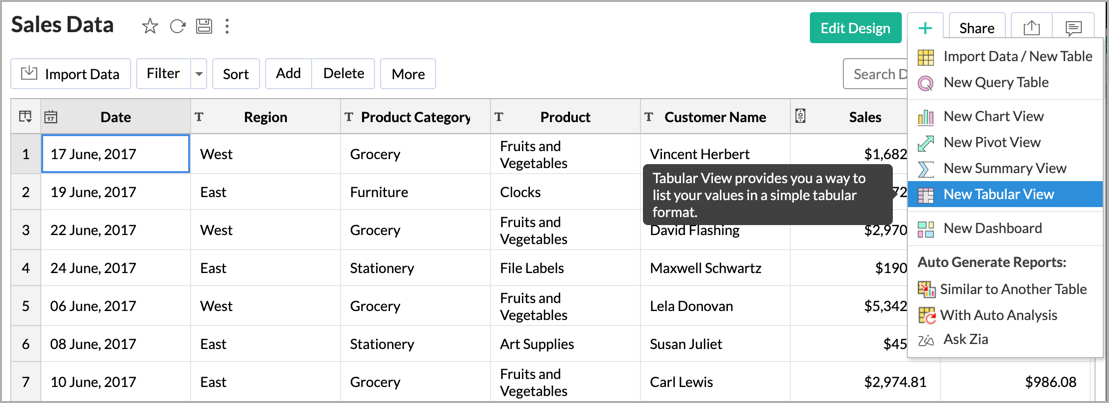Viewport: 1109px width, 403px height.
Task: Click the Date column calendar type icon
Action: coord(51,117)
